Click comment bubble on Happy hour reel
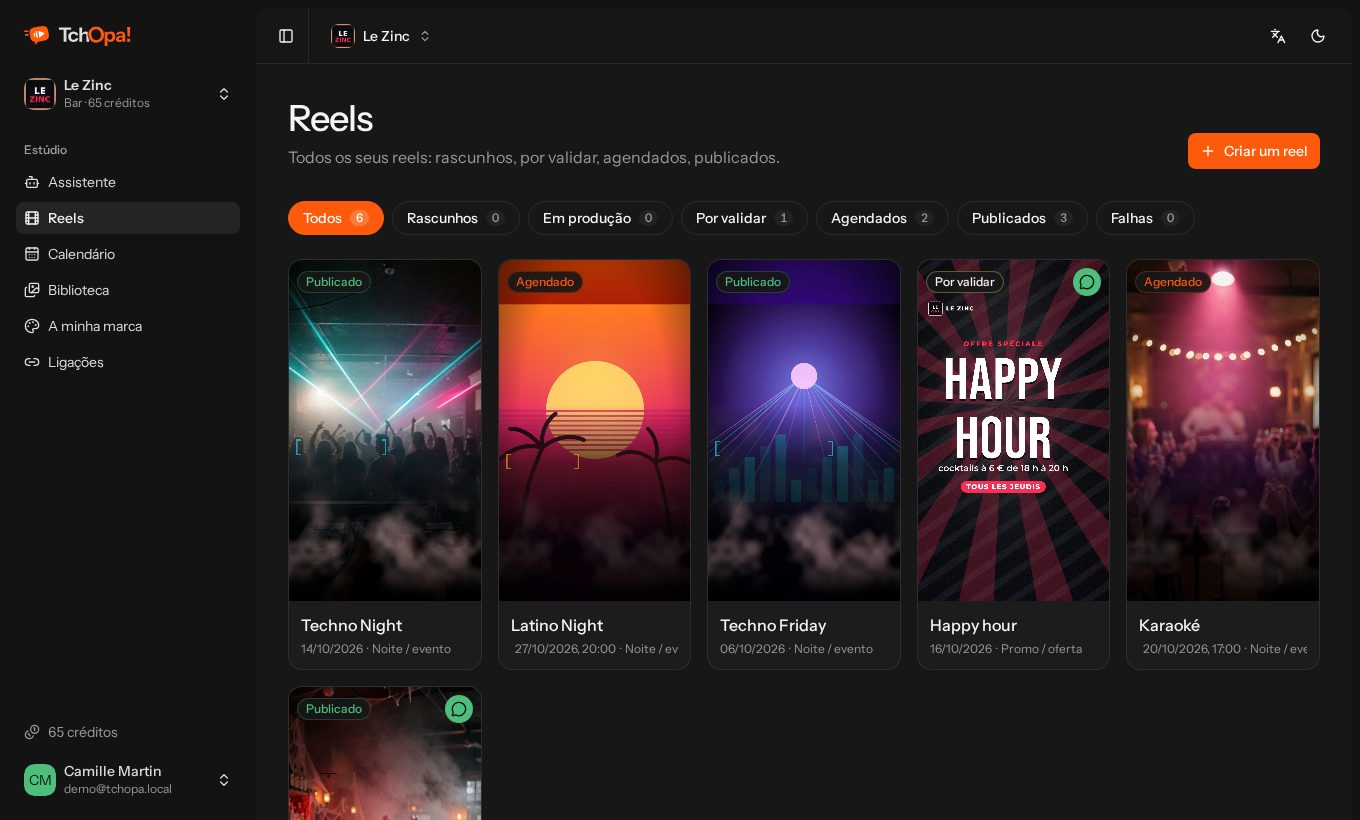The image size is (1360, 820). 1087,282
